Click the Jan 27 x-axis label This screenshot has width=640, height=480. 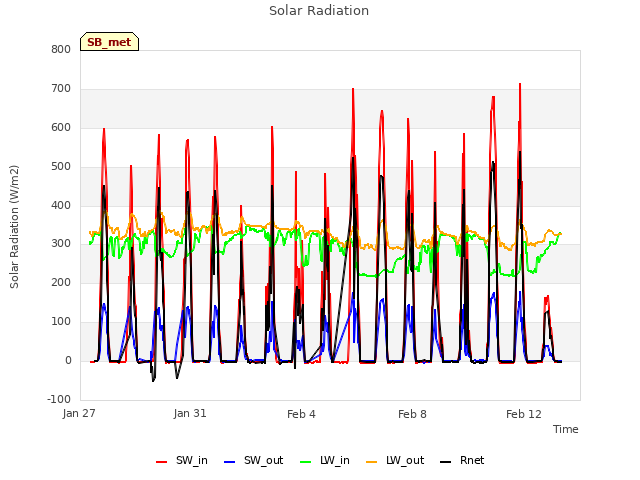pos(79,413)
